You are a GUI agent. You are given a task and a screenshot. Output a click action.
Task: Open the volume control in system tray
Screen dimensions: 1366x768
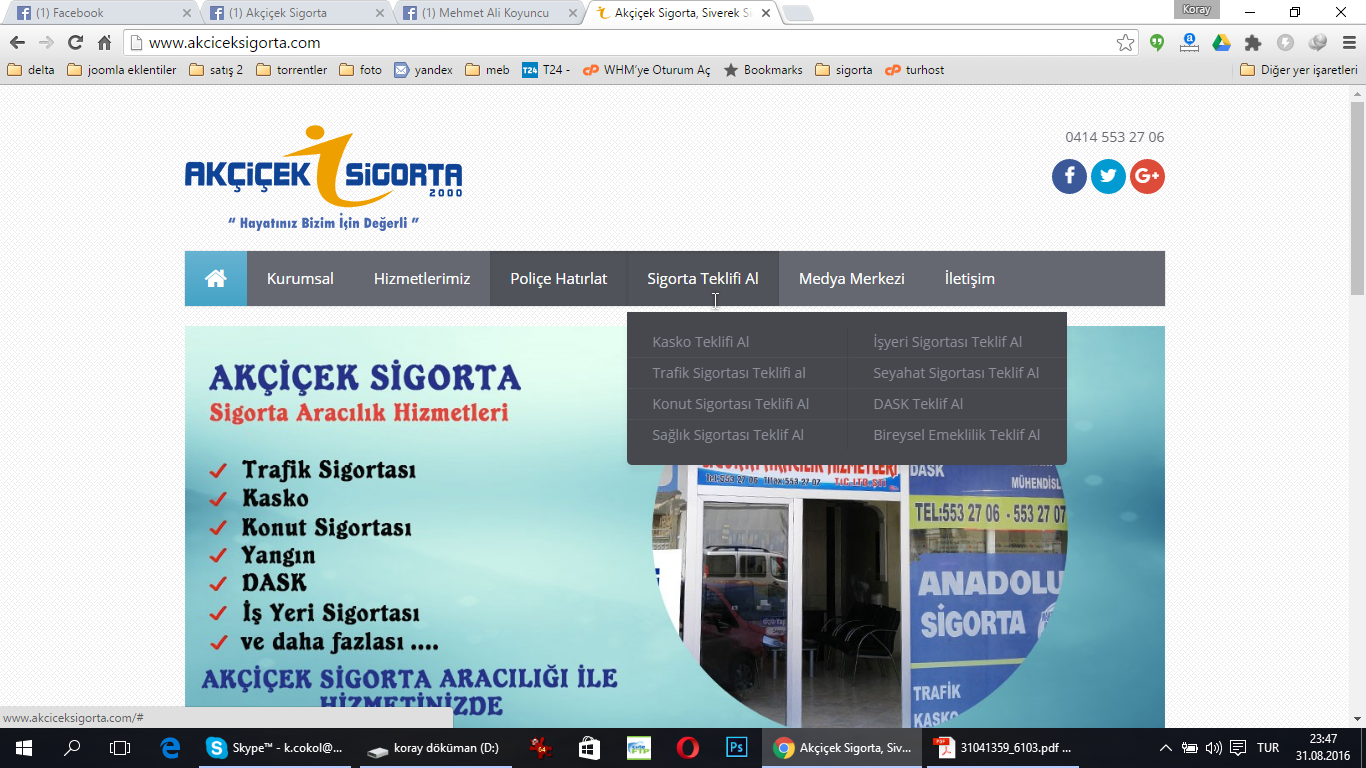pyautogui.click(x=1213, y=748)
